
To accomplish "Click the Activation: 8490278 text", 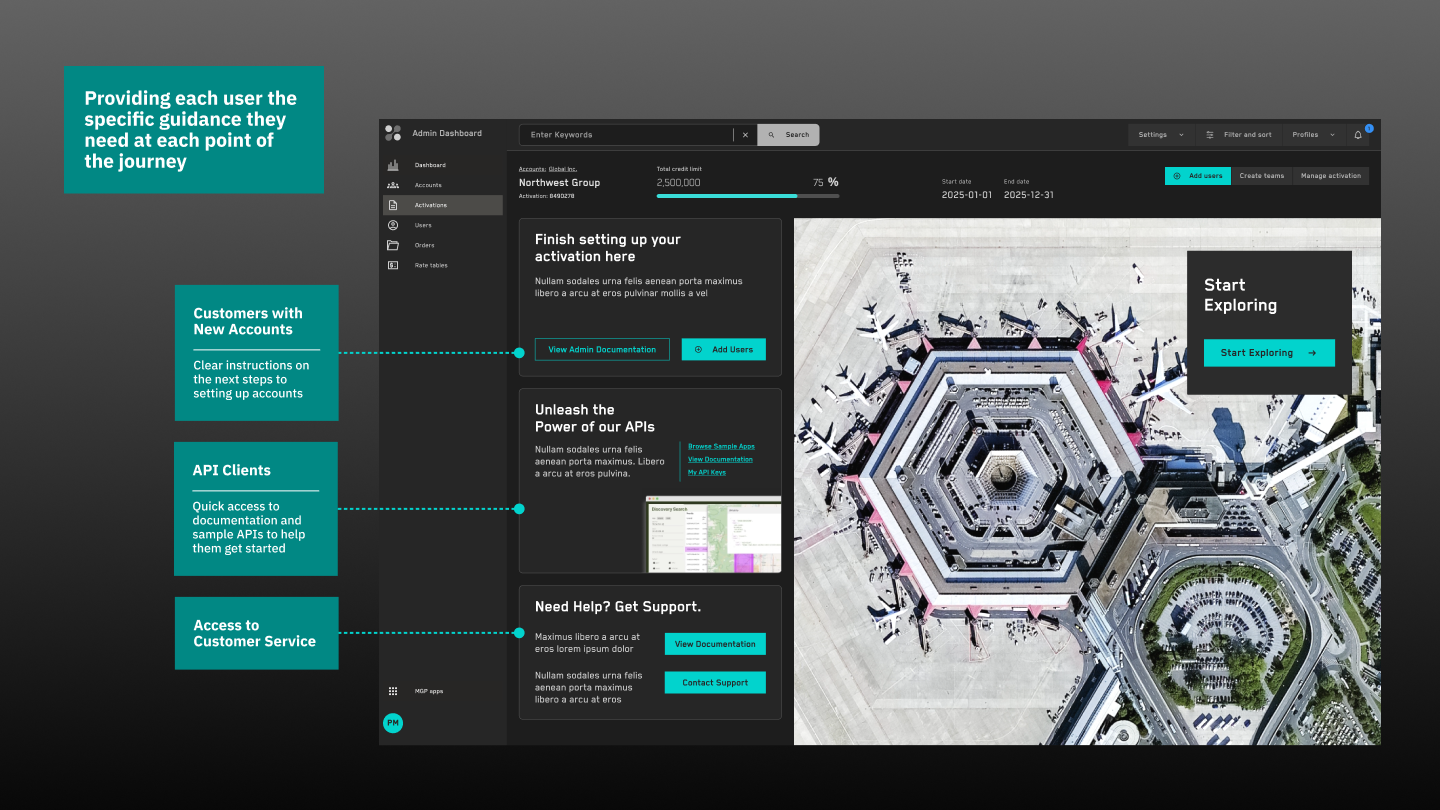I will point(546,196).
